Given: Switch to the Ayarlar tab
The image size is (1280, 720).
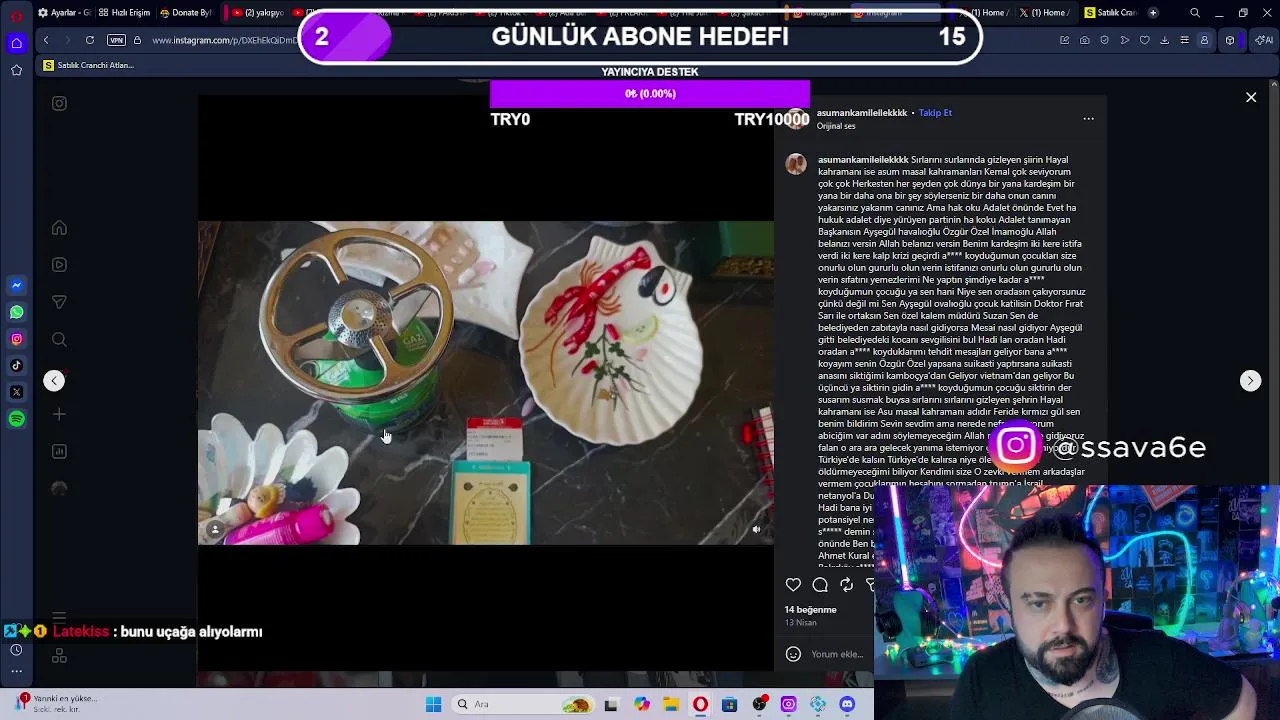Looking at the screenshot, I should click(x=64, y=13).
